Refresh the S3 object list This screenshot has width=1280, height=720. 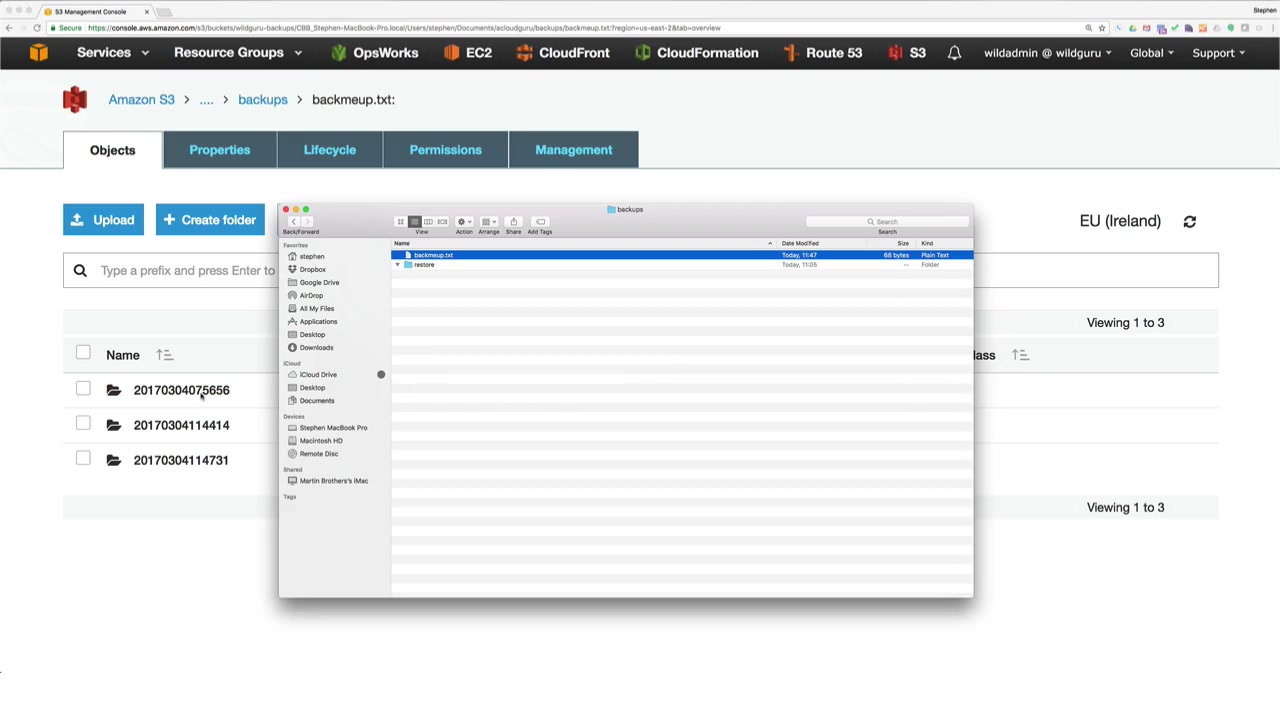click(1189, 222)
